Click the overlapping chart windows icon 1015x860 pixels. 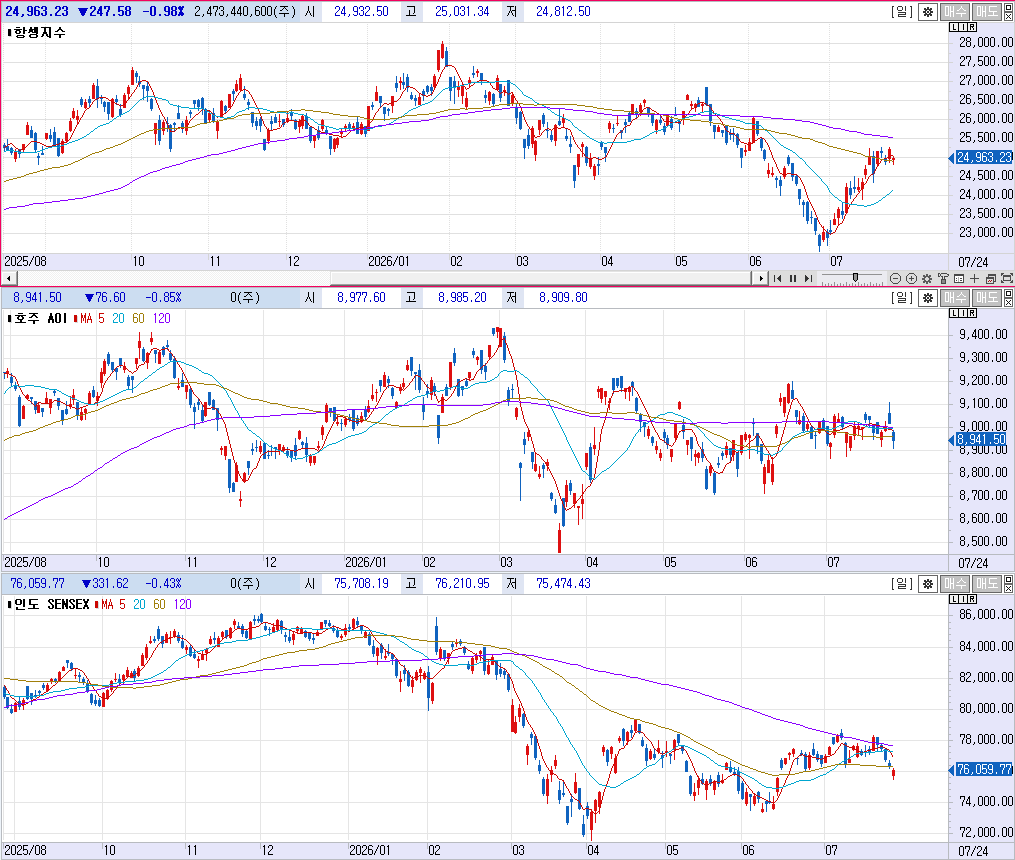(x=990, y=279)
